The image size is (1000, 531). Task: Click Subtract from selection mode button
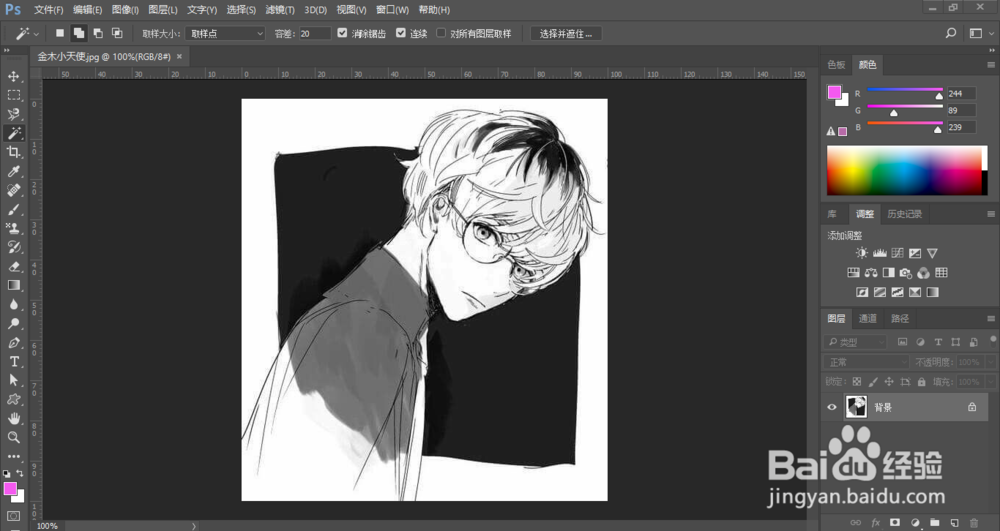coord(98,33)
